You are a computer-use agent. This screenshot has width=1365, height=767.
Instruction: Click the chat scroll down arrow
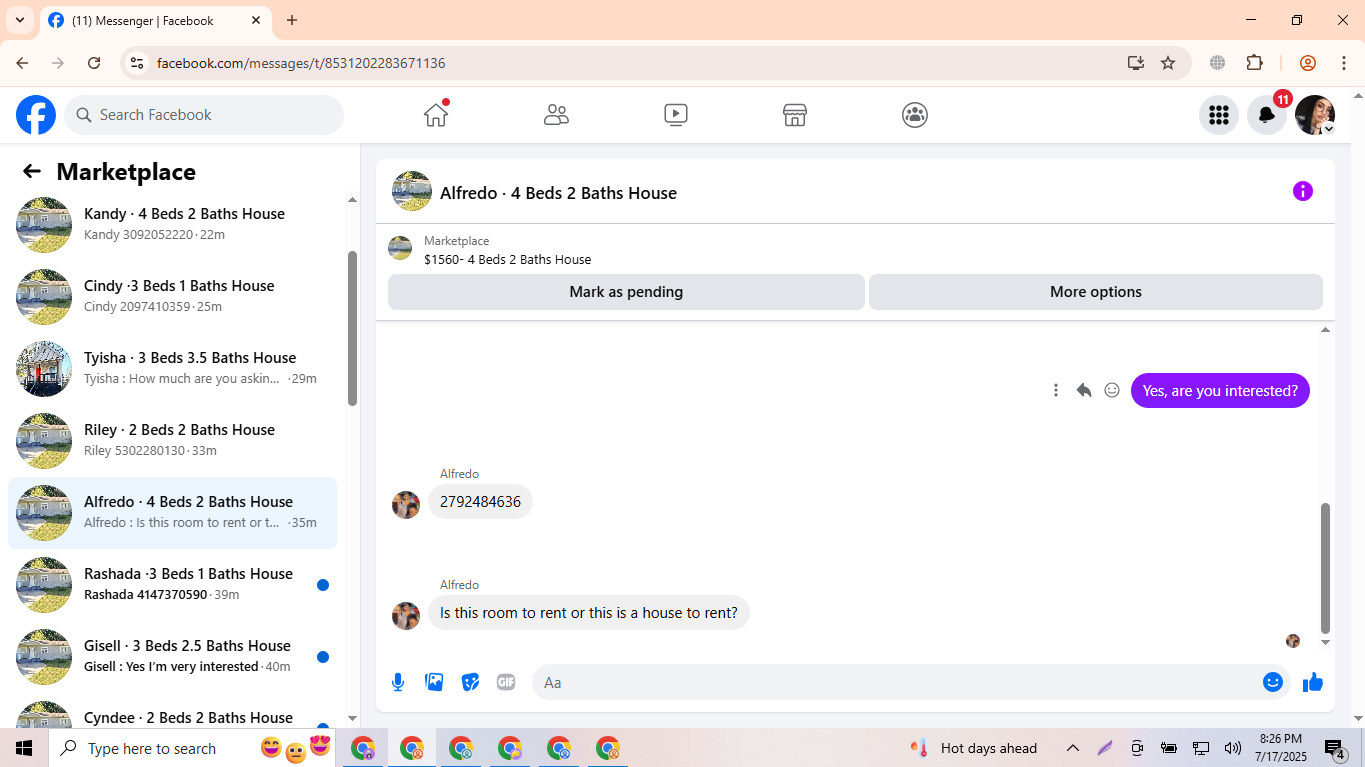[1325, 643]
